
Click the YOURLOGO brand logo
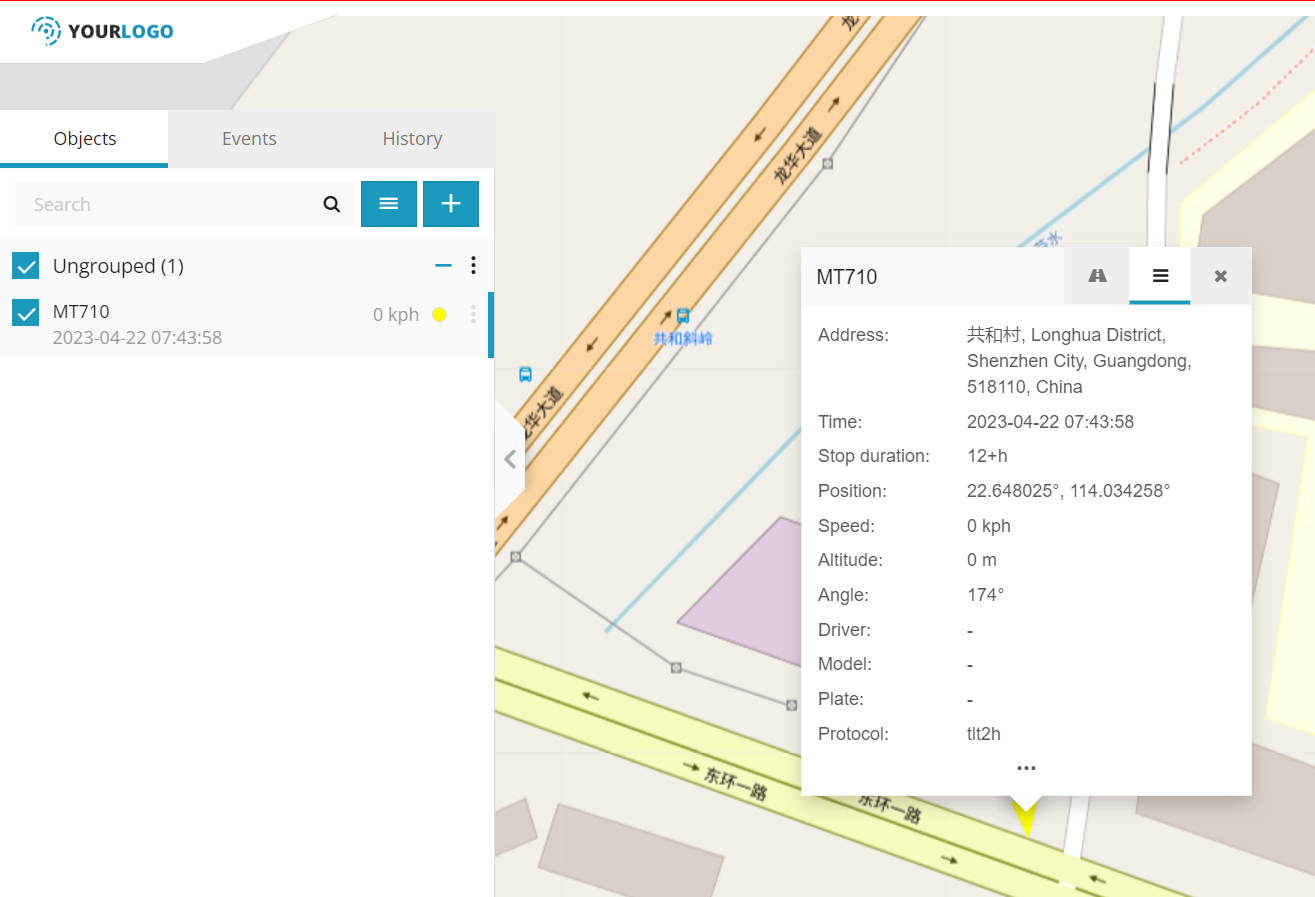click(x=102, y=31)
